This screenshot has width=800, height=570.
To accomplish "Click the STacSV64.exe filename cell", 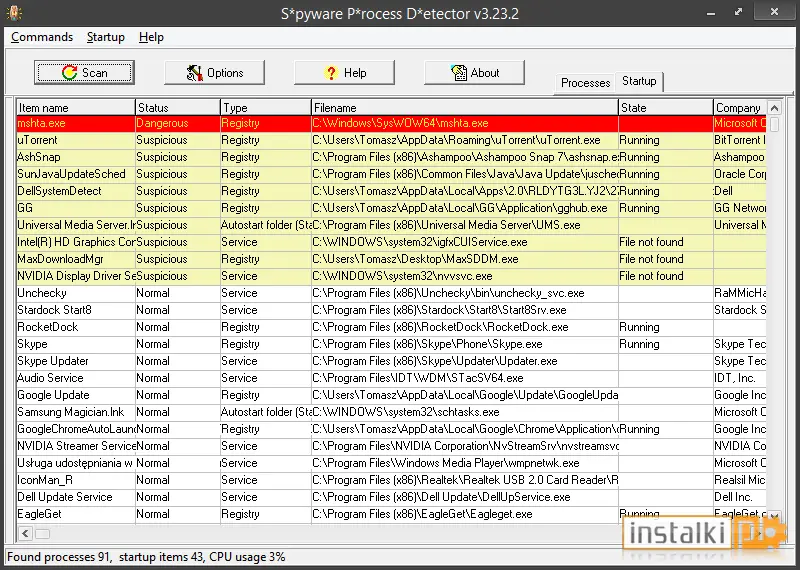I will (x=465, y=378).
